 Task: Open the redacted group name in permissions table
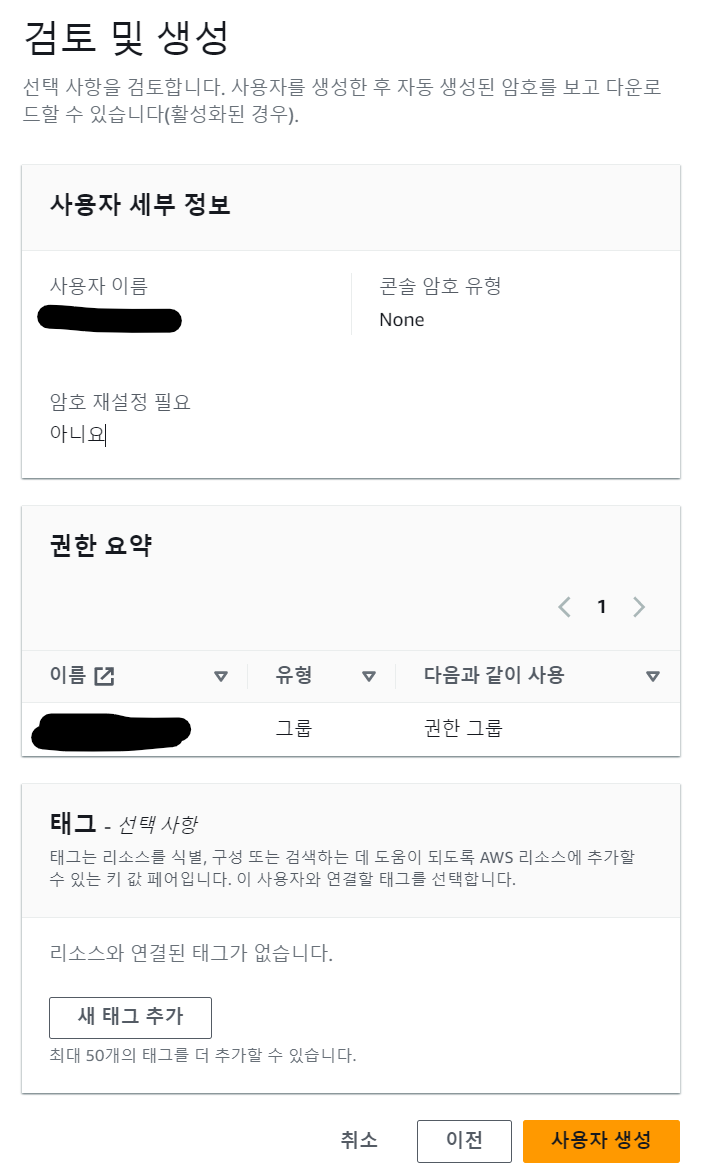110,731
